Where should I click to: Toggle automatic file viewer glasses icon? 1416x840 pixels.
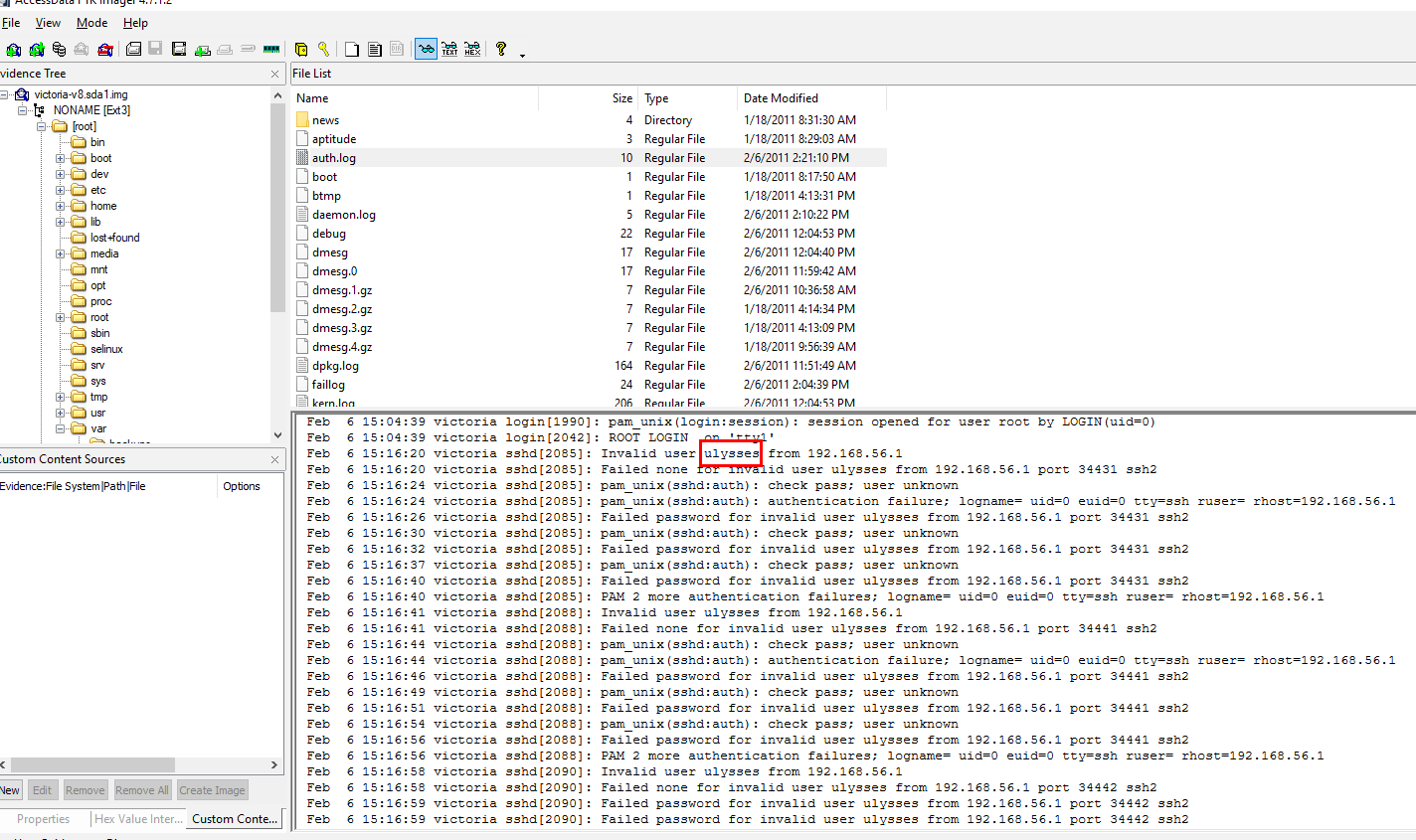pos(426,49)
